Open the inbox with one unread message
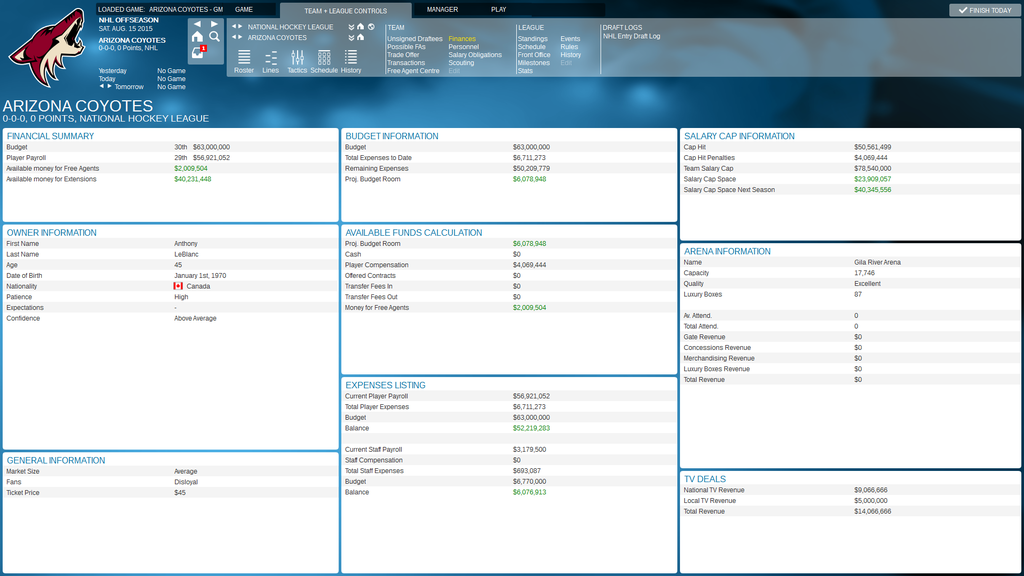1024x576 pixels. 198,52
